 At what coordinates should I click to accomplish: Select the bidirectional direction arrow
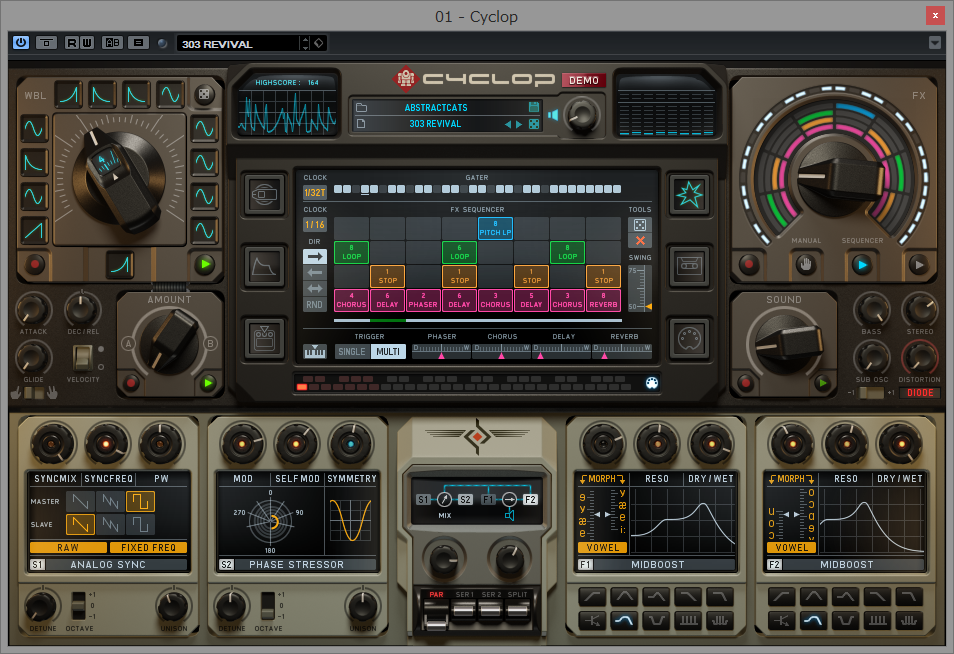pos(315,288)
